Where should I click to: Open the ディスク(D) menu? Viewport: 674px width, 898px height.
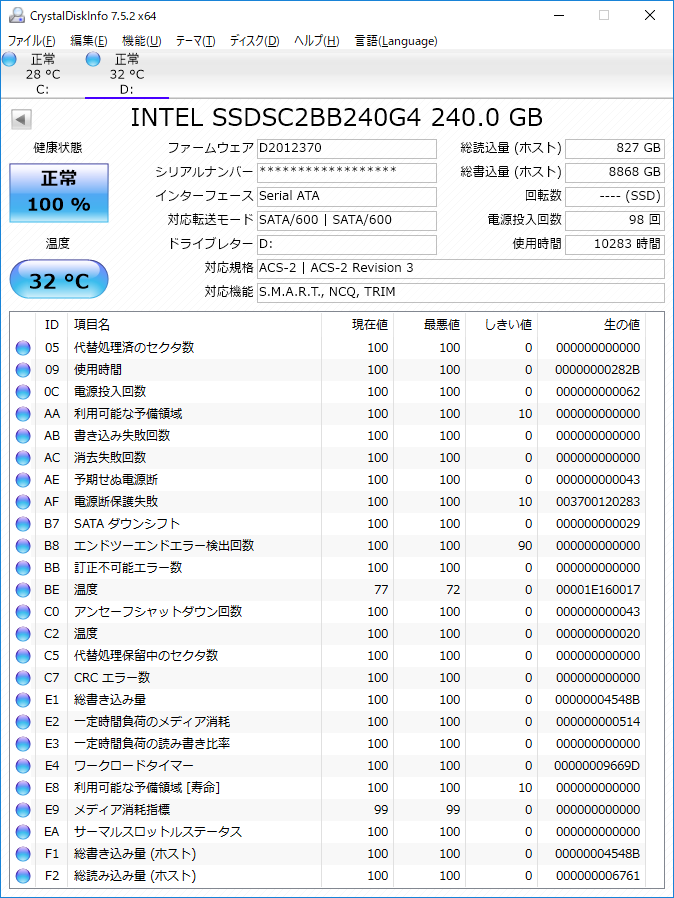(x=254, y=41)
